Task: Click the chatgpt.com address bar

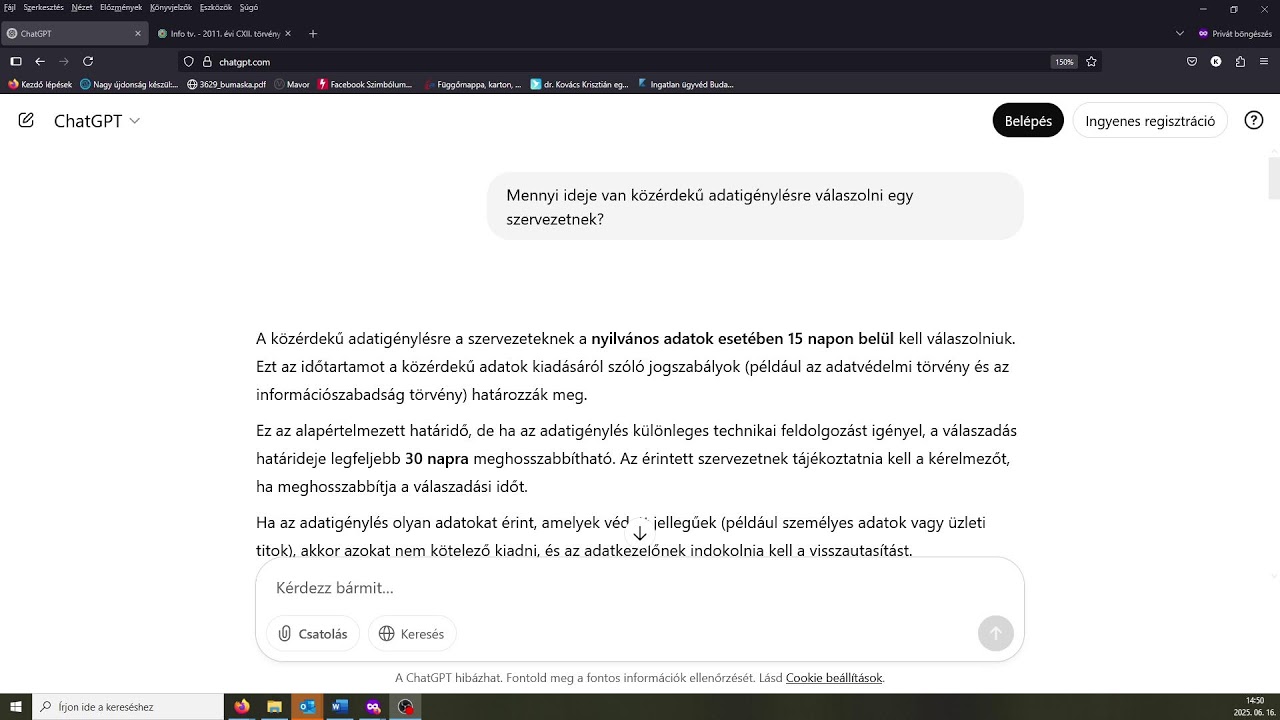Action: 640,61
